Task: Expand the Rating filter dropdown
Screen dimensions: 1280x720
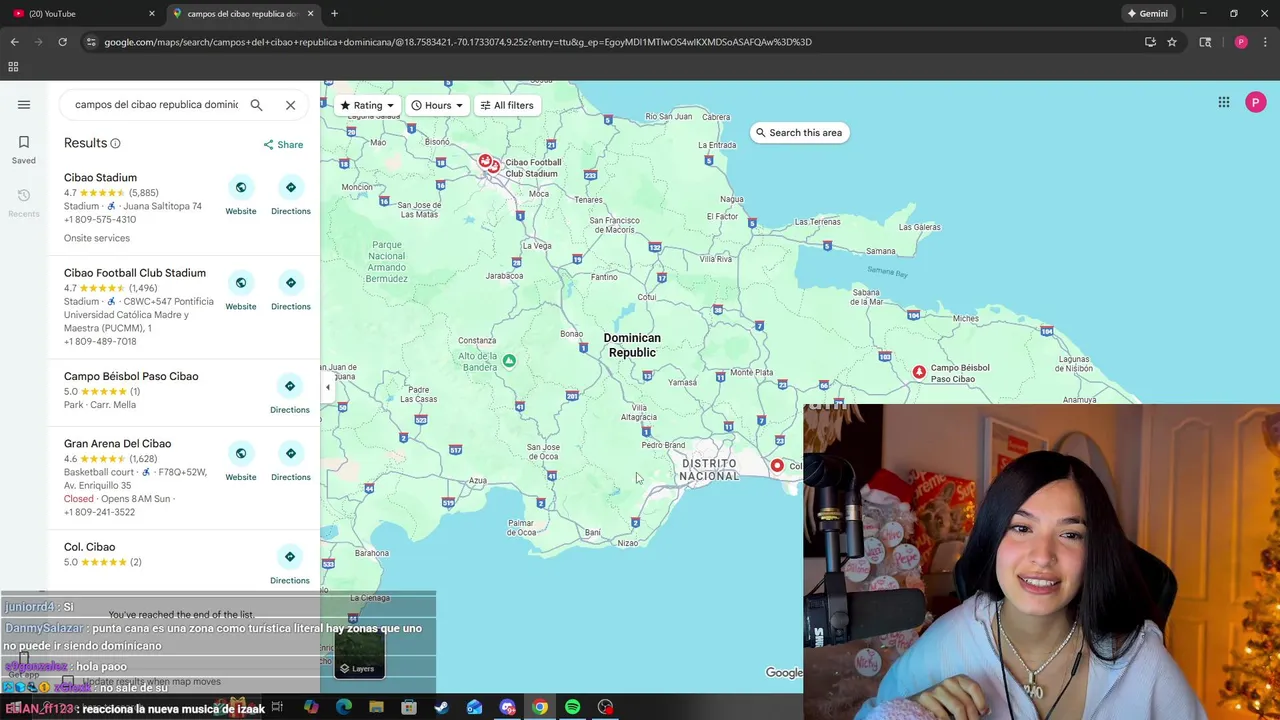Action: (x=367, y=105)
